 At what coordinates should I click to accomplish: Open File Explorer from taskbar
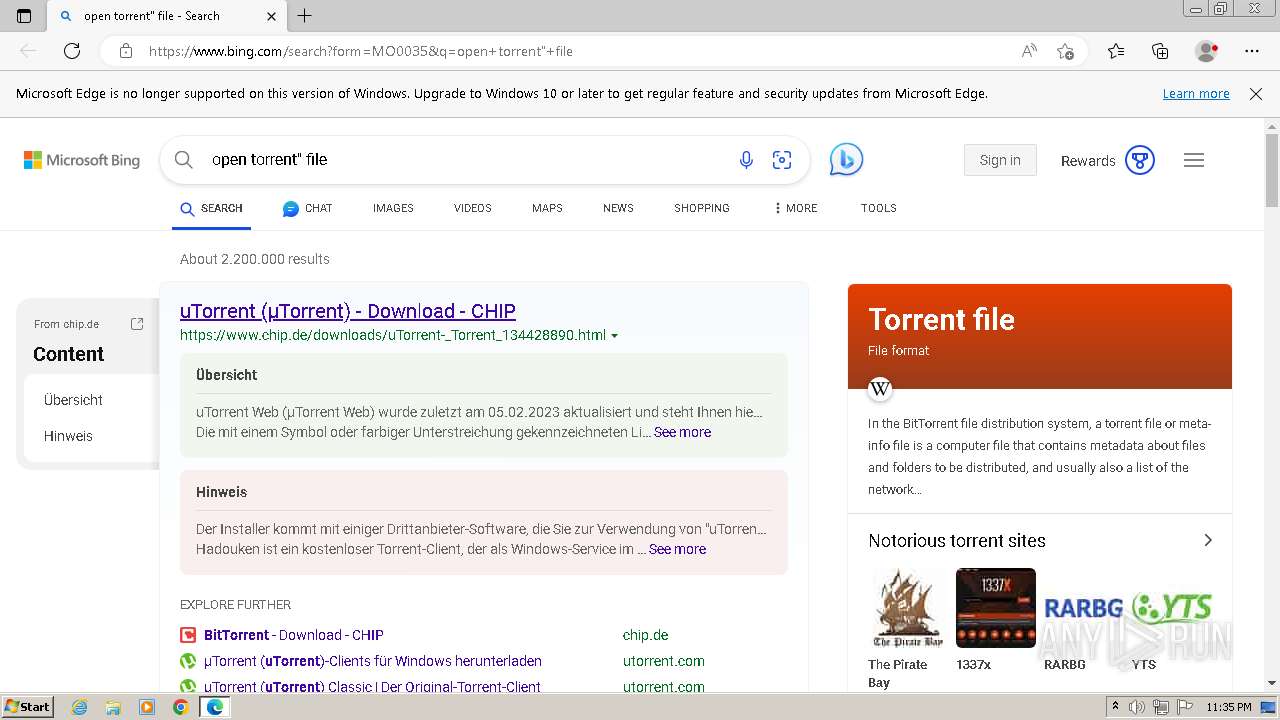click(113, 707)
